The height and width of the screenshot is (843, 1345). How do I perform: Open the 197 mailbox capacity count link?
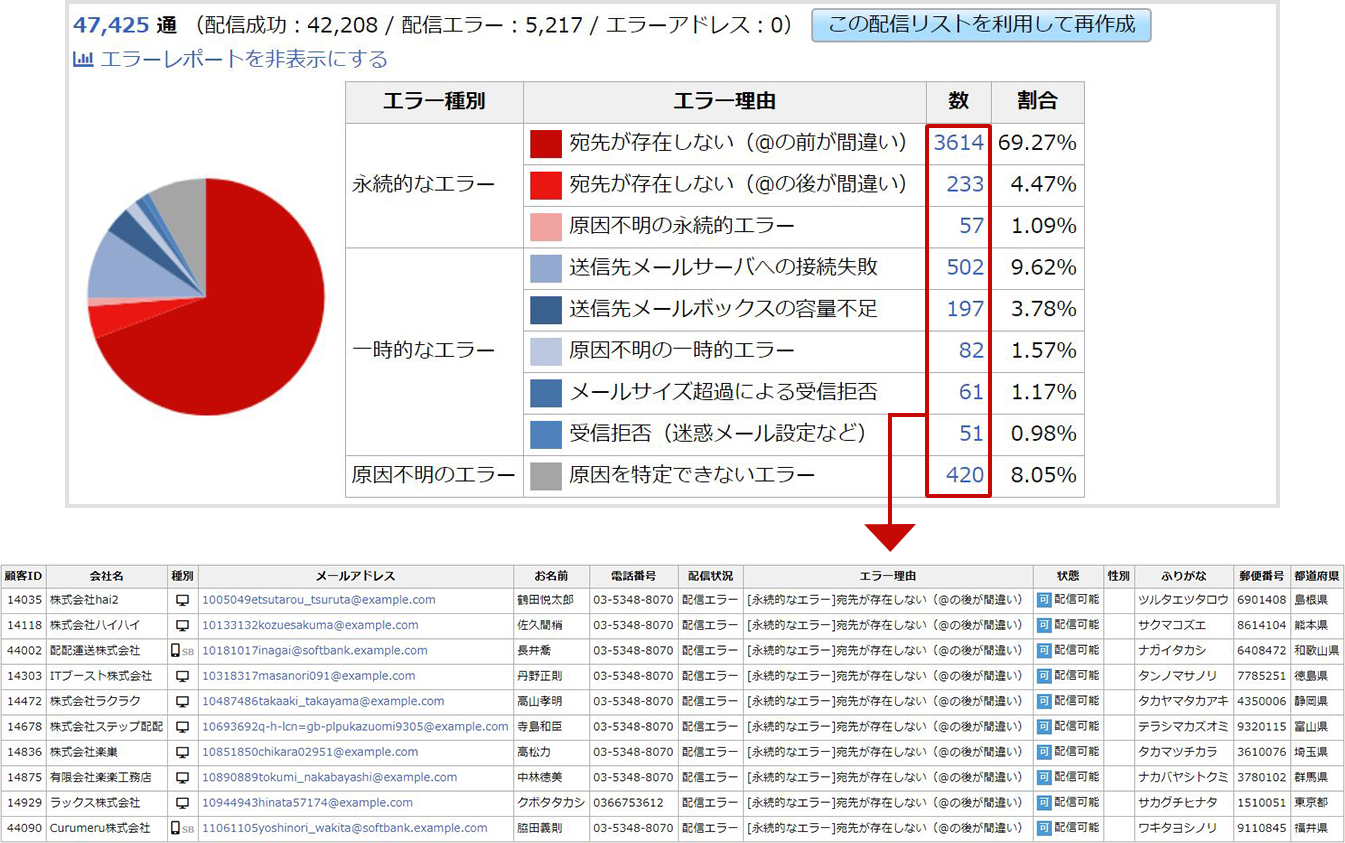(965, 309)
